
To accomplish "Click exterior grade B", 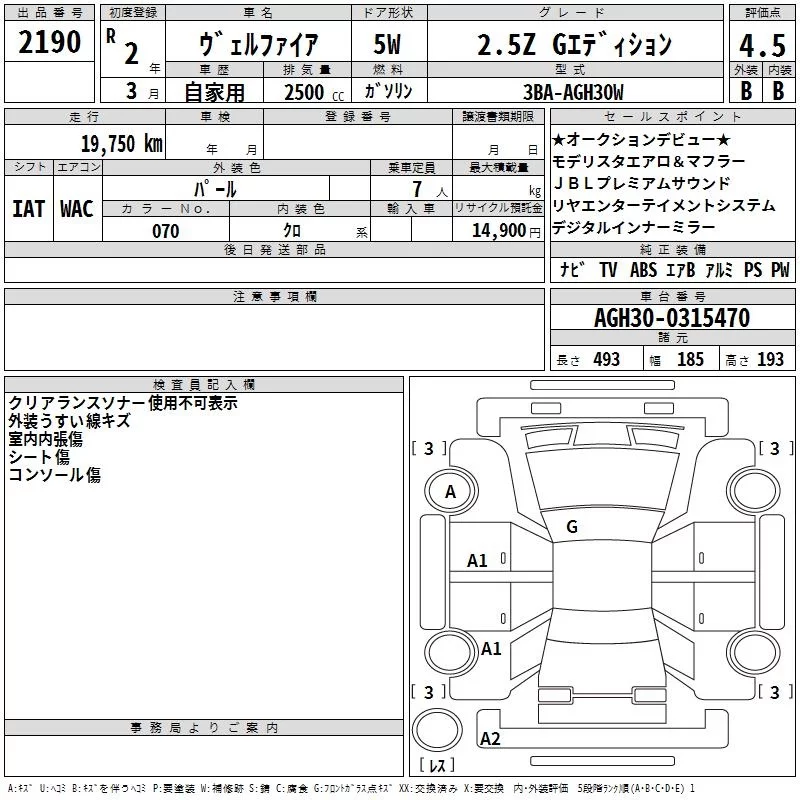I will click(746, 91).
